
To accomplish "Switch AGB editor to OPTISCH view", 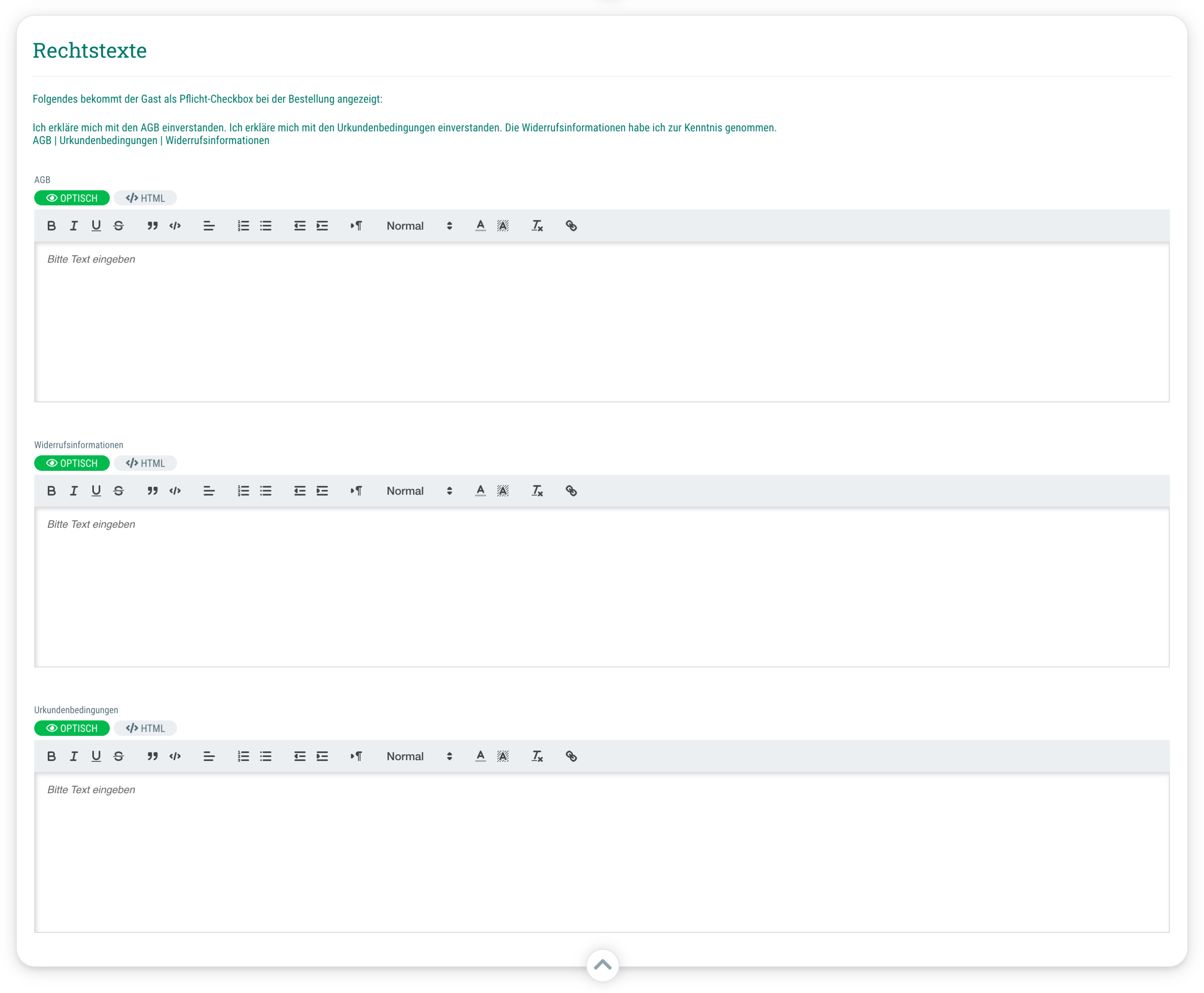I will tap(72, 198).
